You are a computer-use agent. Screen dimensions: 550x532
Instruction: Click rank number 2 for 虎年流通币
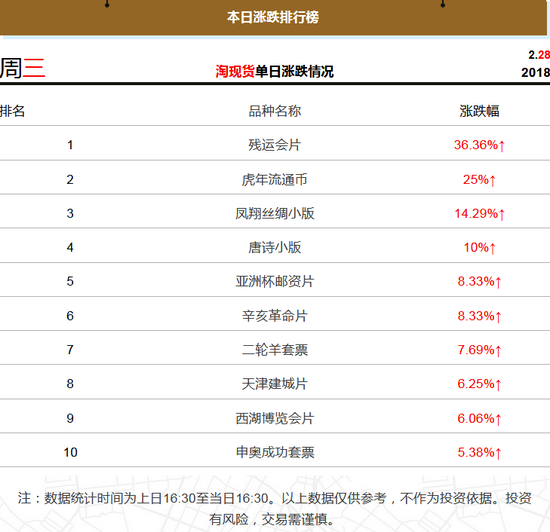[x=70, y=180]
